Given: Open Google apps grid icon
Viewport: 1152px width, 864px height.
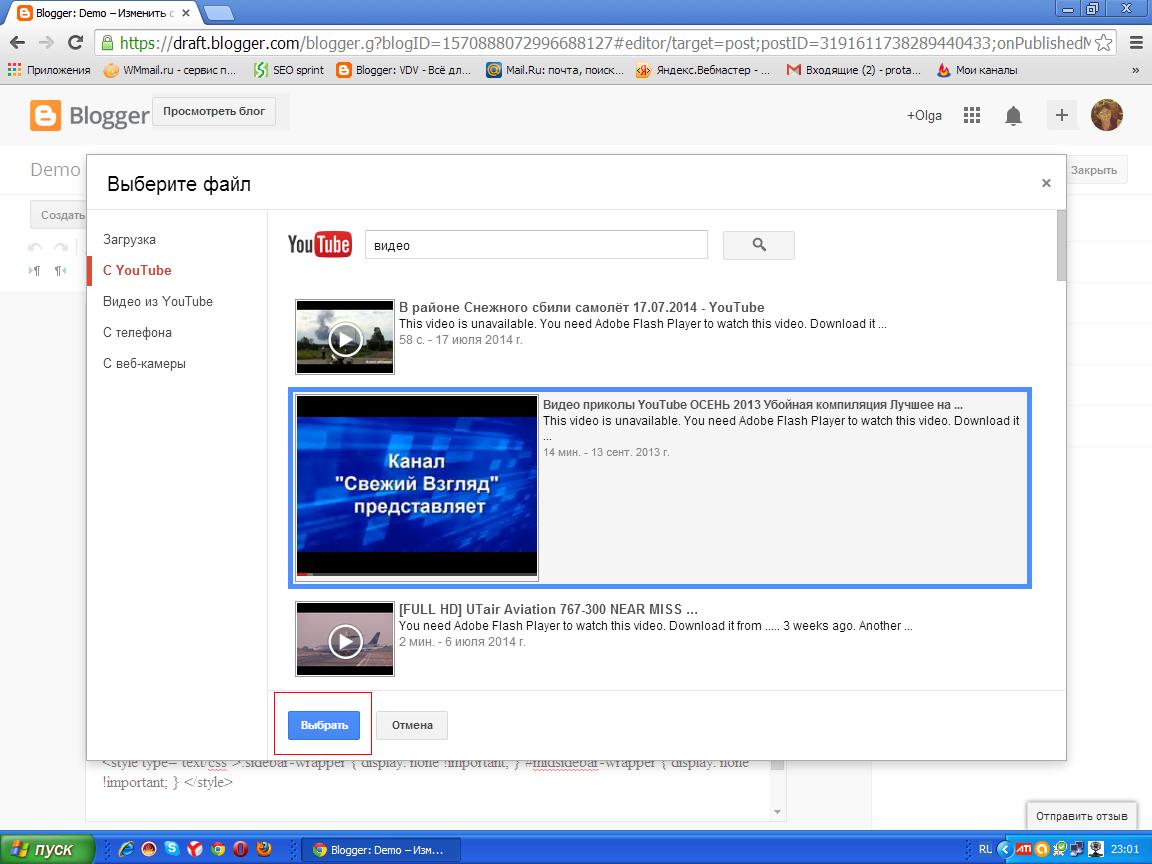Looking at the screenshot, I should click(x=972, y=115).
